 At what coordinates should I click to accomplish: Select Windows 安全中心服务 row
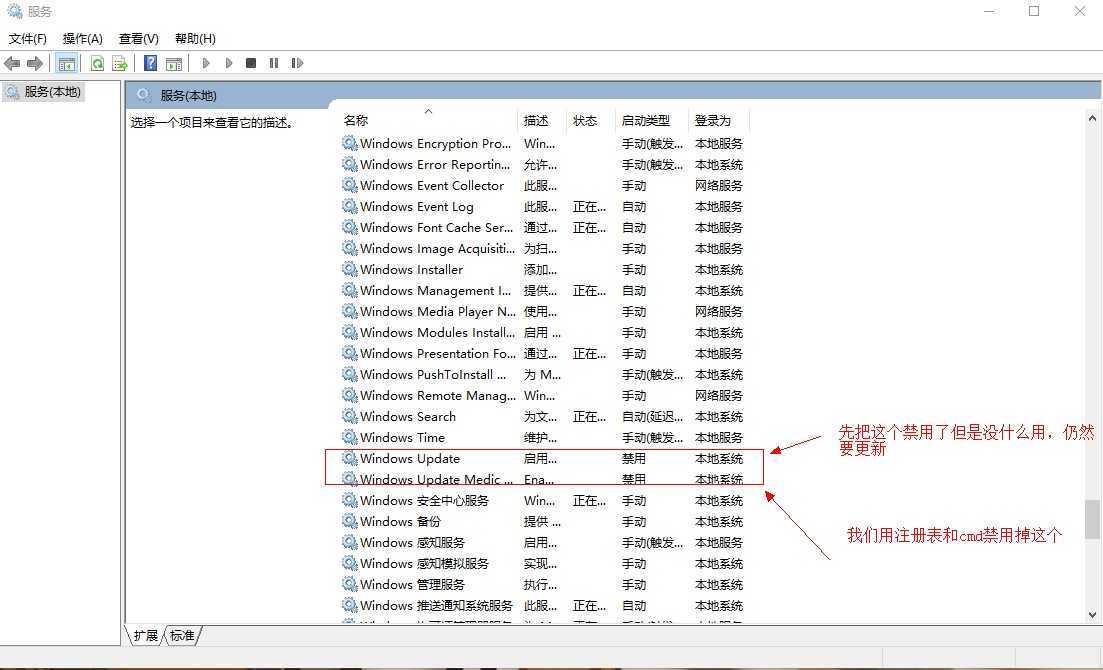(542, 501)
